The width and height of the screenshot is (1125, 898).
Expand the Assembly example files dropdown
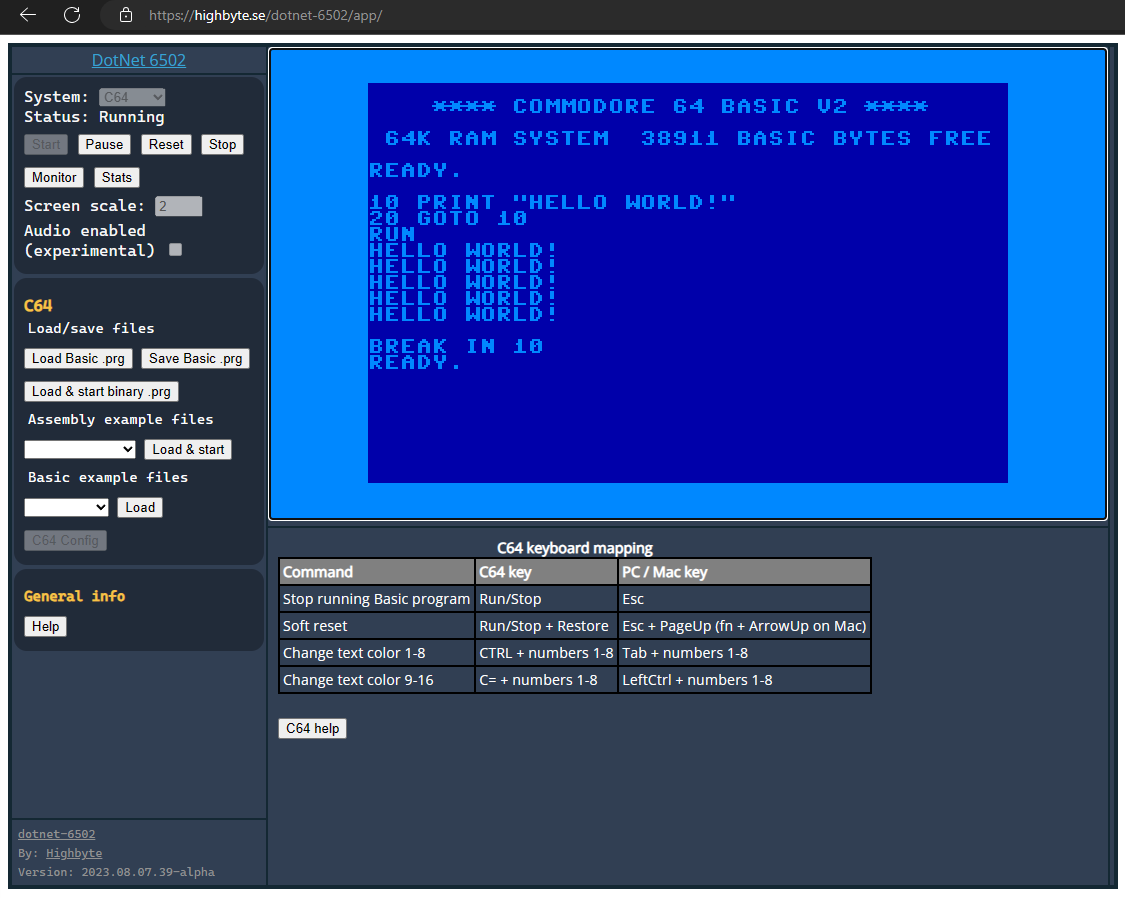(80, 450)
